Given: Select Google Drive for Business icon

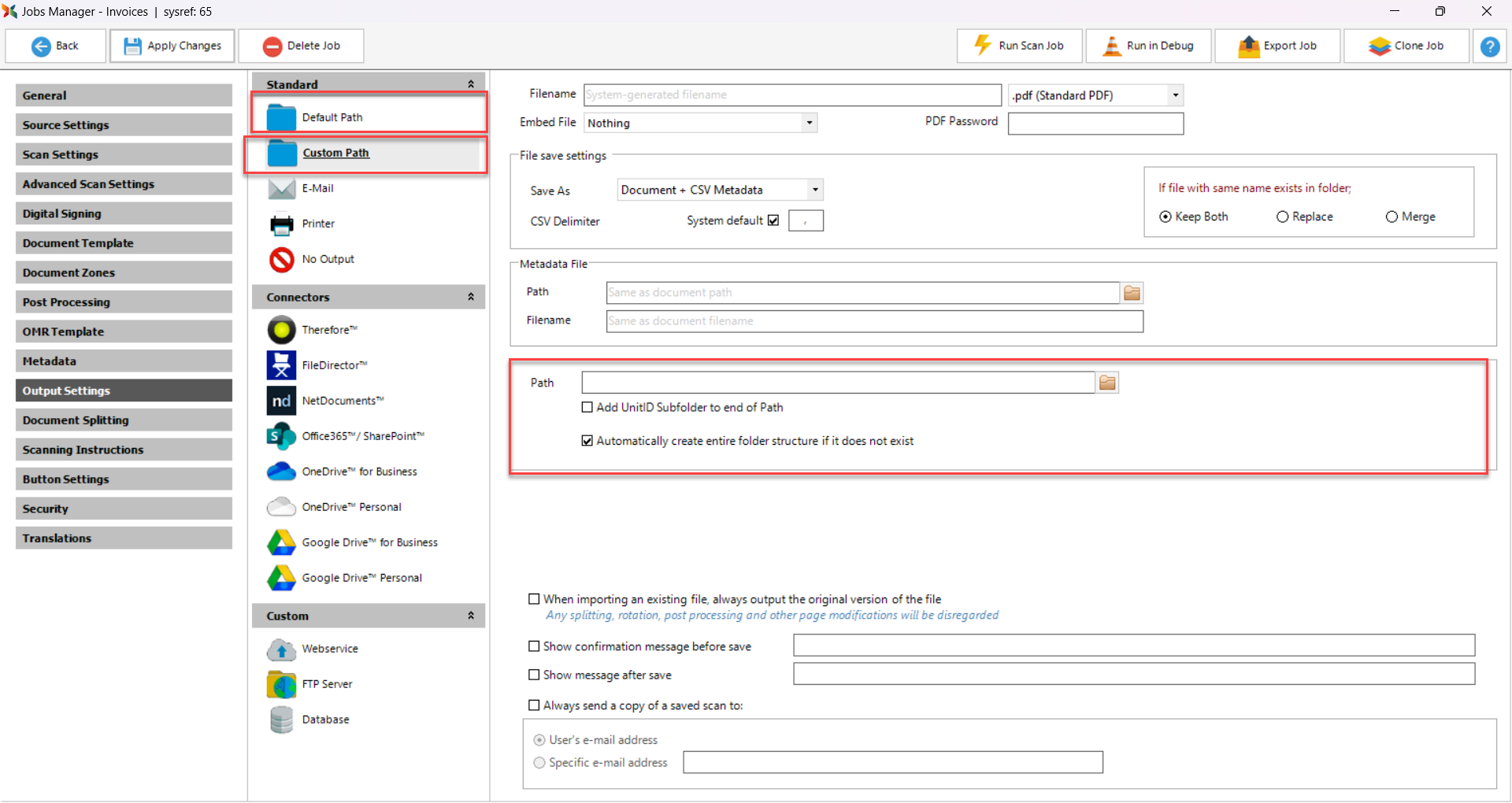Looking at the screenshot, I should pos(281,542).
